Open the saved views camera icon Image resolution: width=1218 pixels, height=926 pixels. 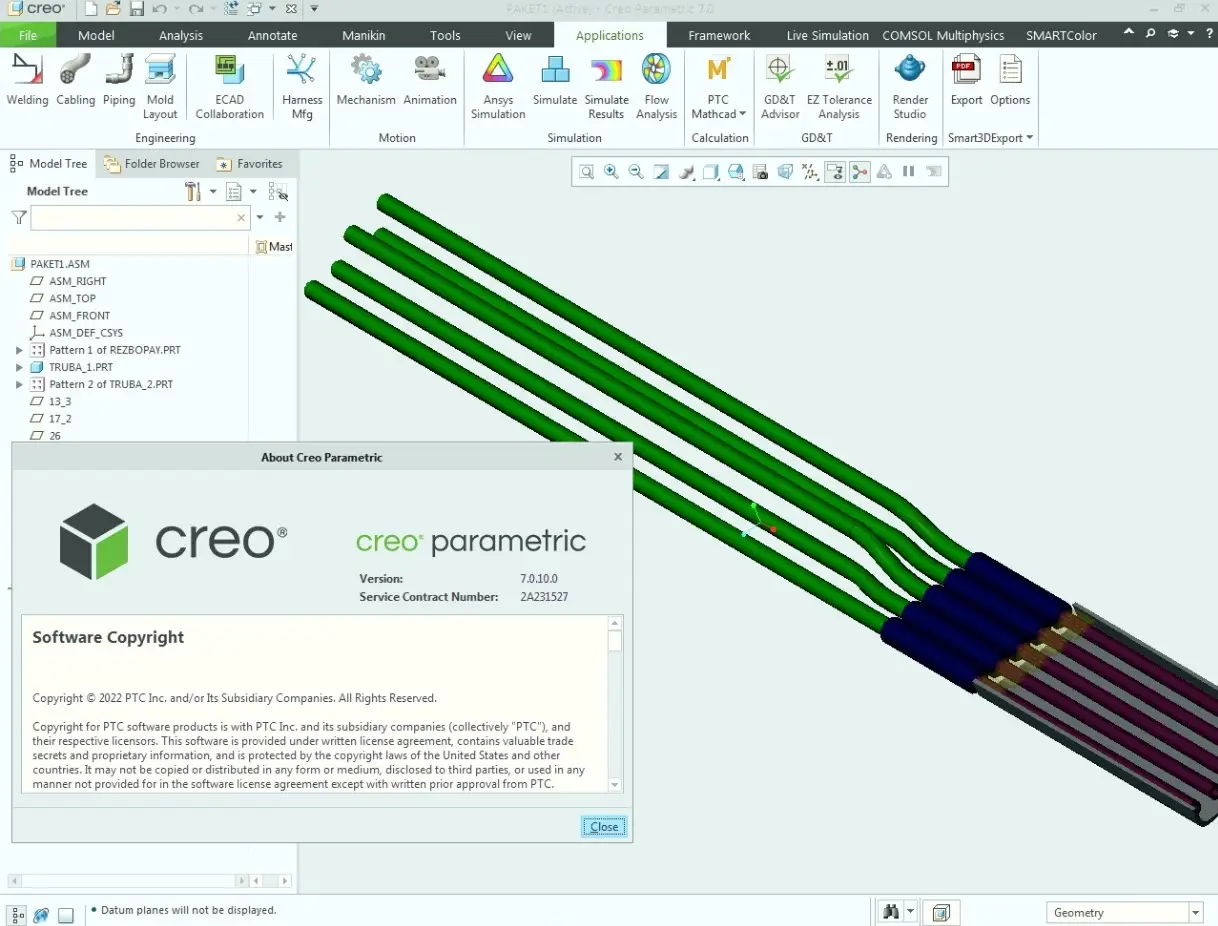pos(760,172)
